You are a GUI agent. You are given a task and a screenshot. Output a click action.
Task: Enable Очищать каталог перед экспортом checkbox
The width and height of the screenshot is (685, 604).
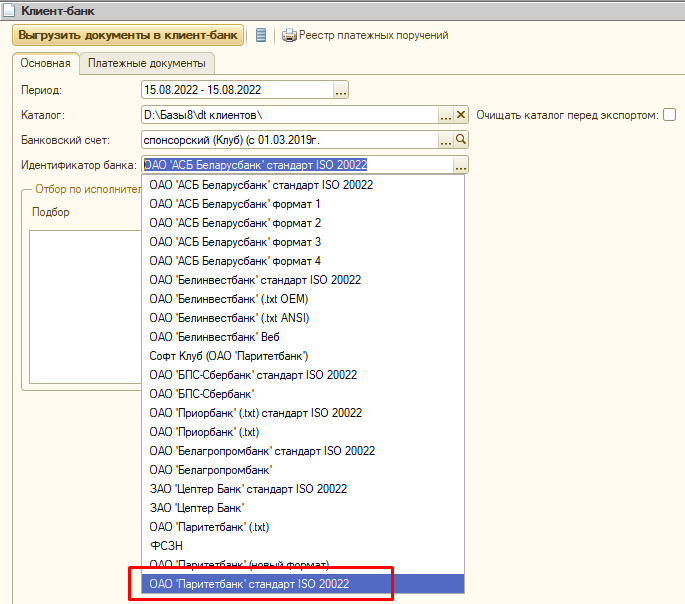670,115
